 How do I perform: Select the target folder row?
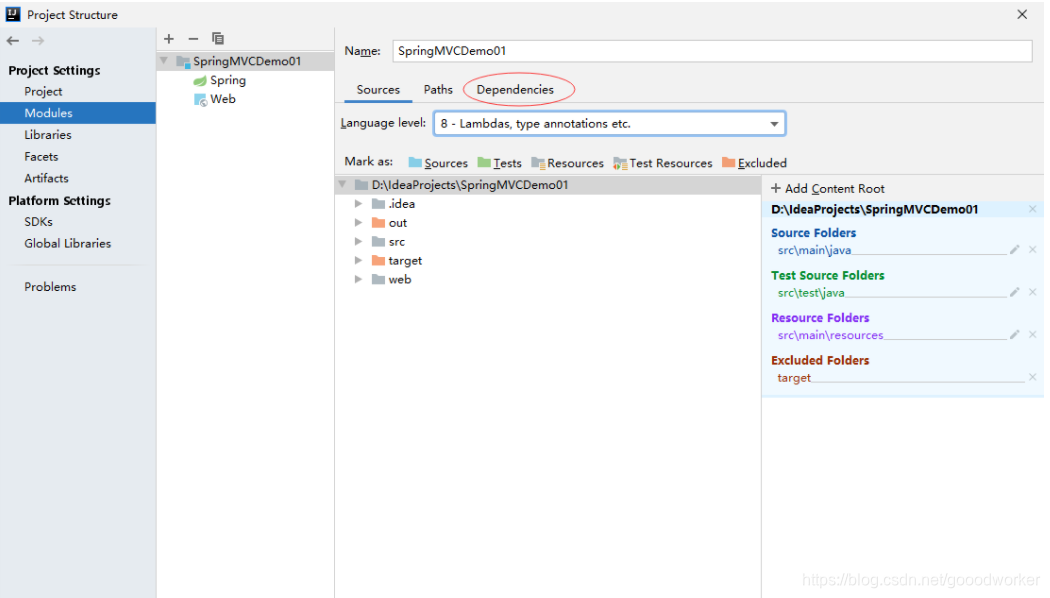pyautogui.click(x=548, y=260)
